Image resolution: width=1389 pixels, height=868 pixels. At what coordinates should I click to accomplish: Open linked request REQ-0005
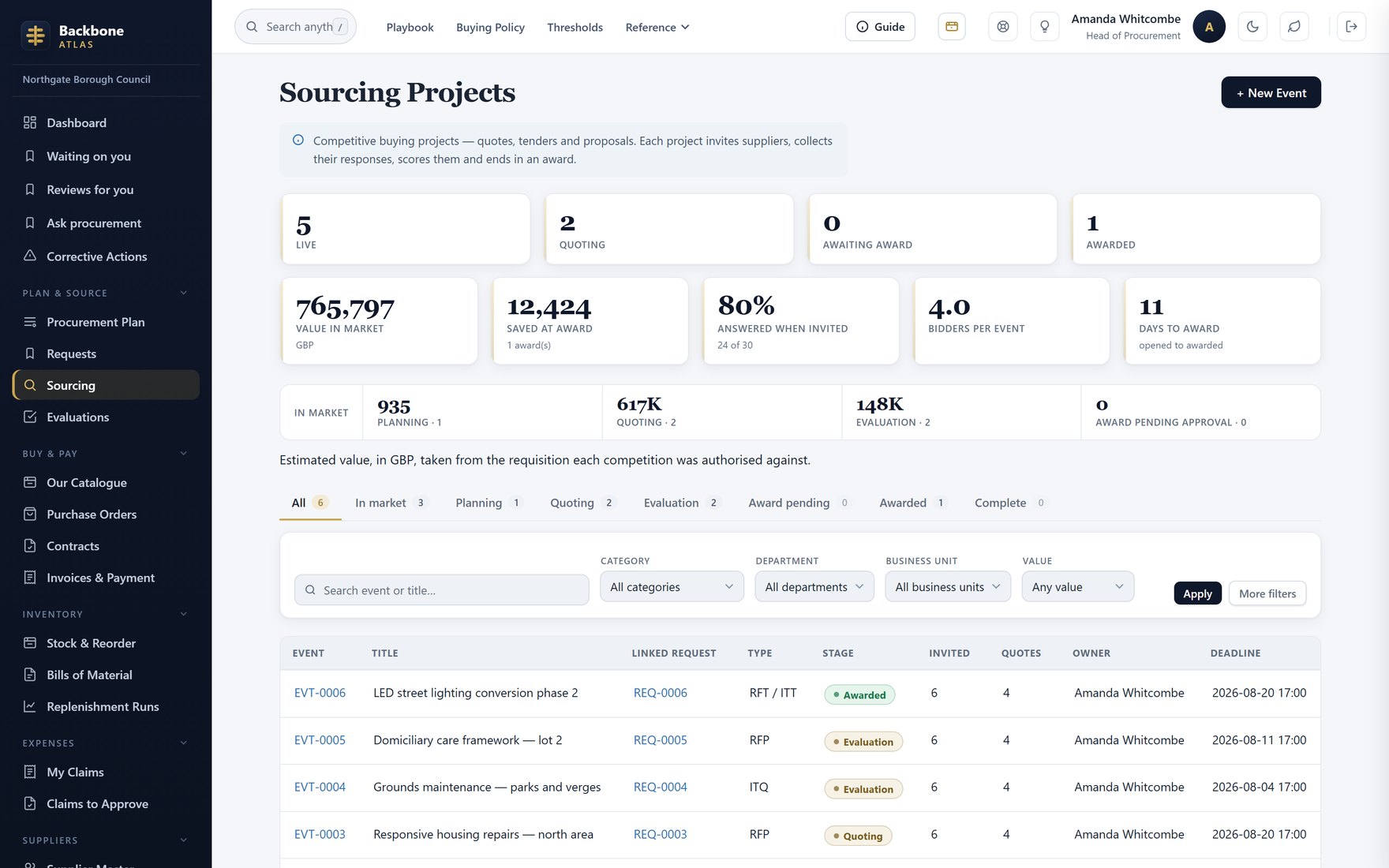click(x=660, y=740)
